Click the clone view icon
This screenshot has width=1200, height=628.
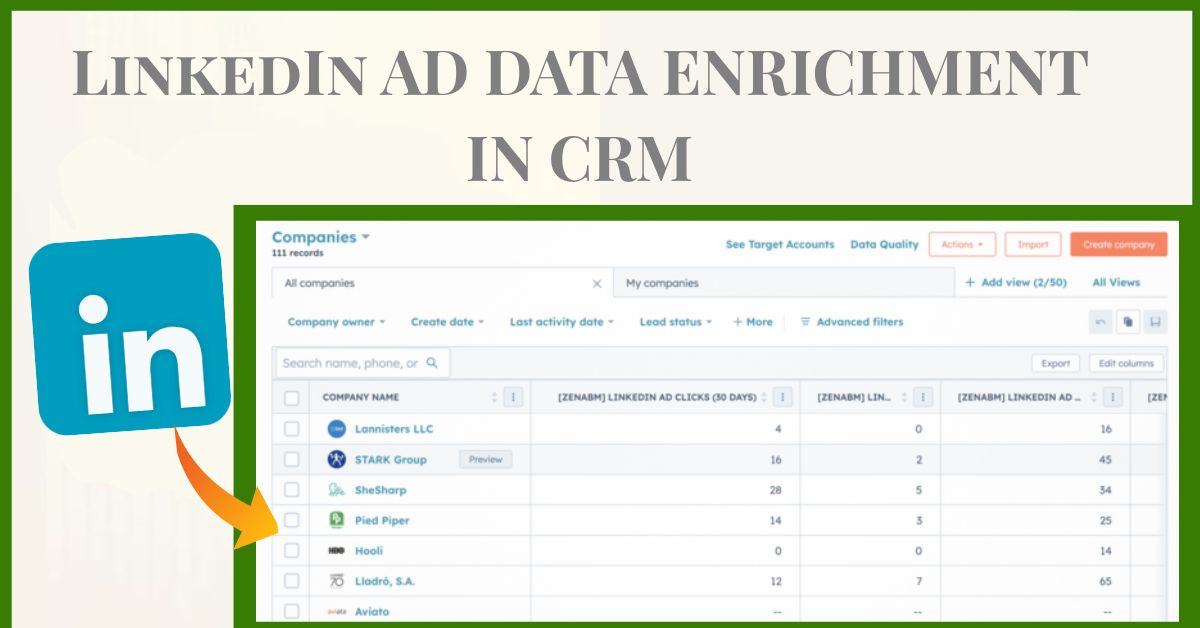(1128, 322)
